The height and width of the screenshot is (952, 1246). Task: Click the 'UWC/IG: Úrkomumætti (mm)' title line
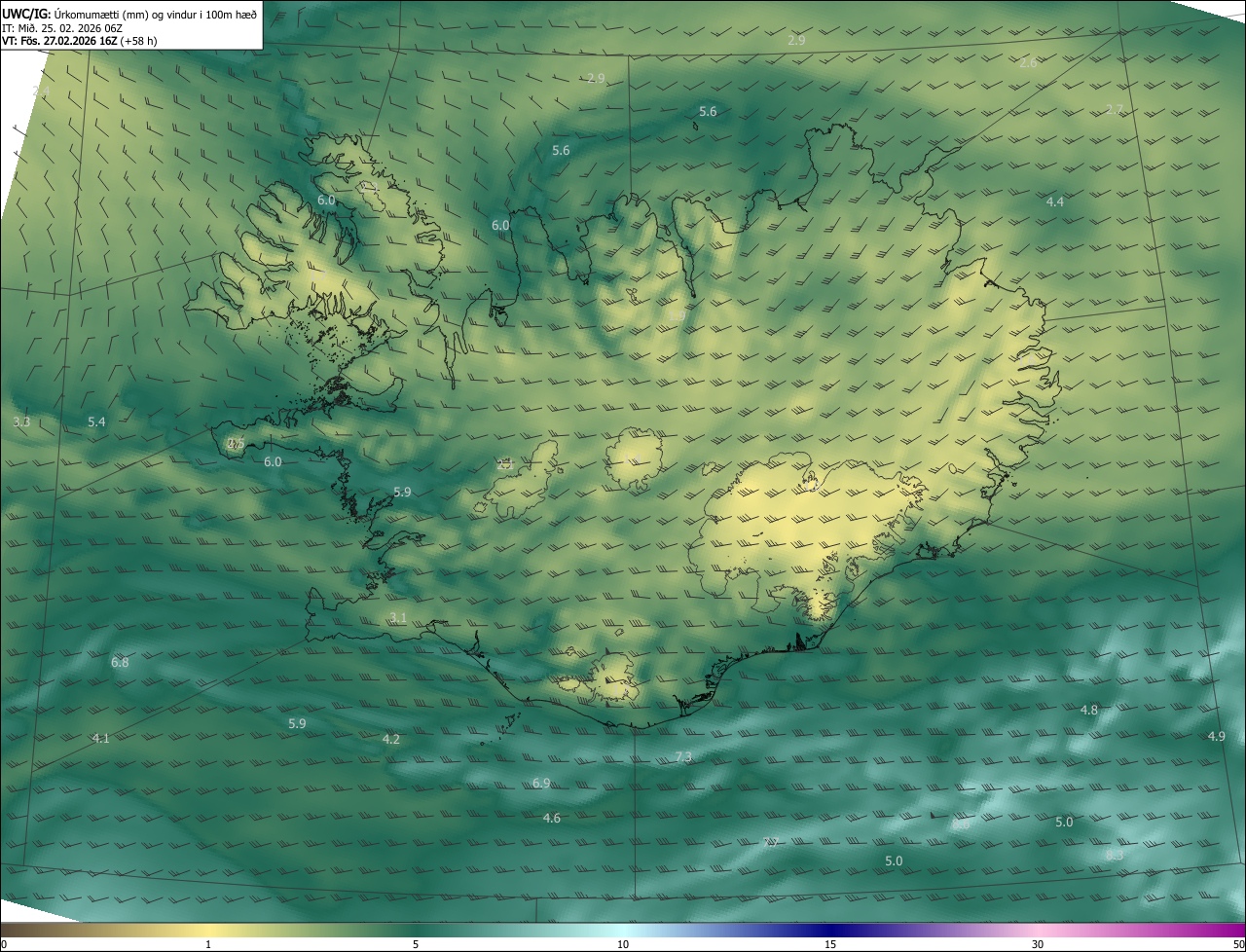[x=129, y=14]
